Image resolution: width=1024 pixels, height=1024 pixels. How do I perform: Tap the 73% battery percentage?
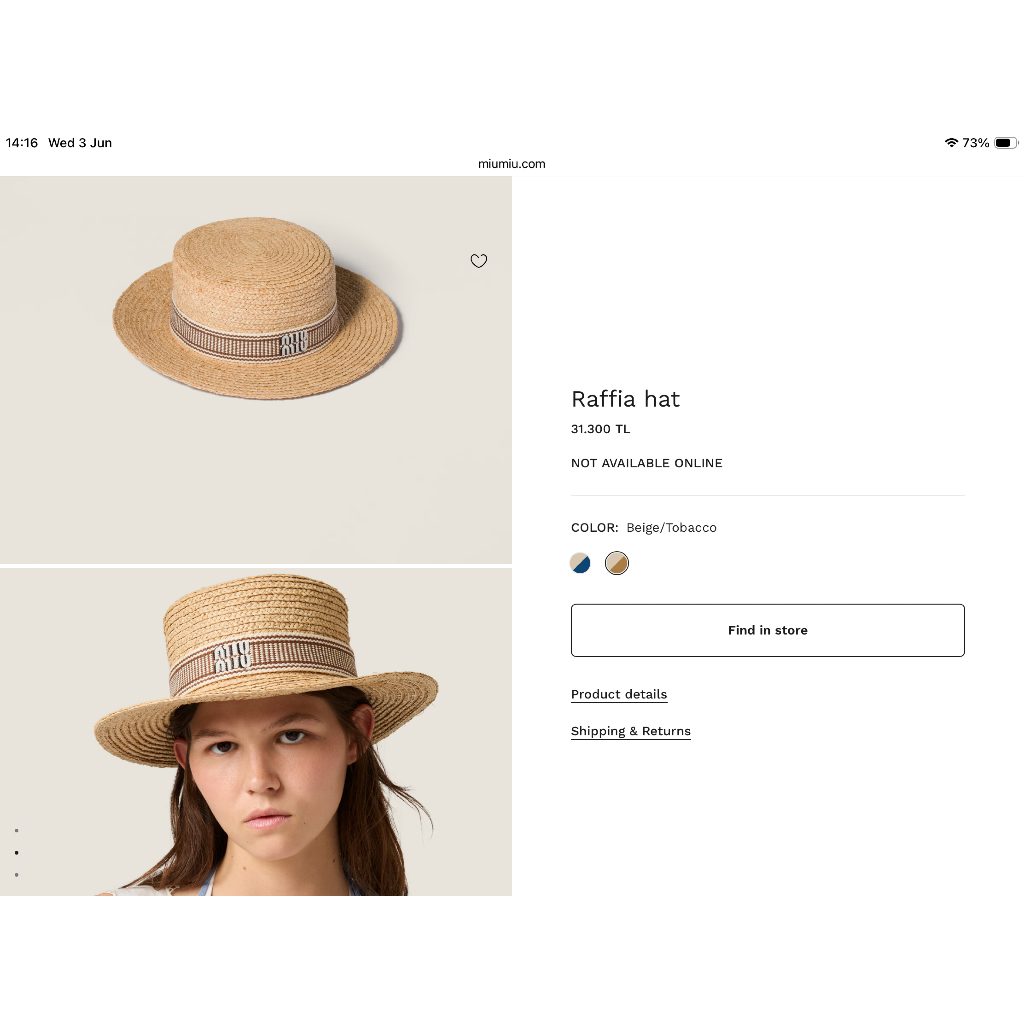click(x=976, y=143)
